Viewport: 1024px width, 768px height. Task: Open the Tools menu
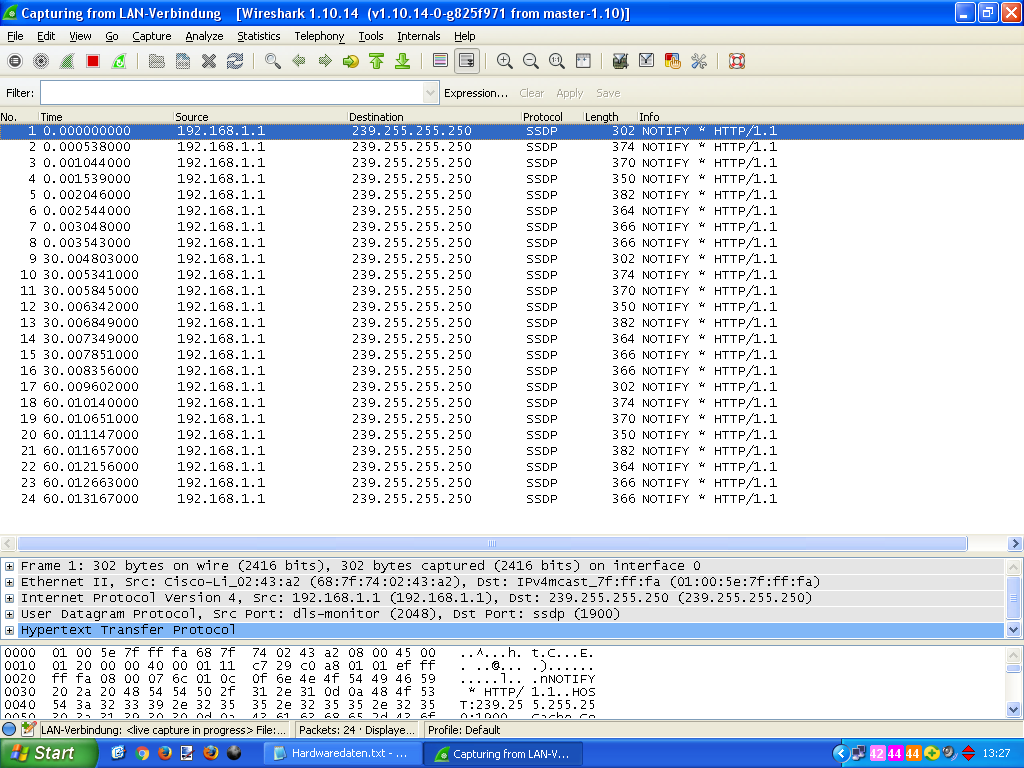tap(370, 37)
